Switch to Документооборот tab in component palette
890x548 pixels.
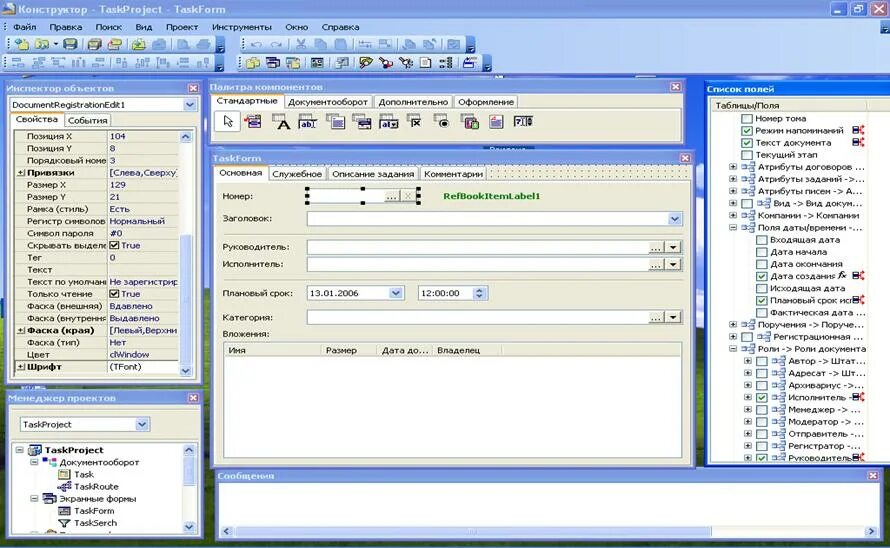(x=328, y=102)
